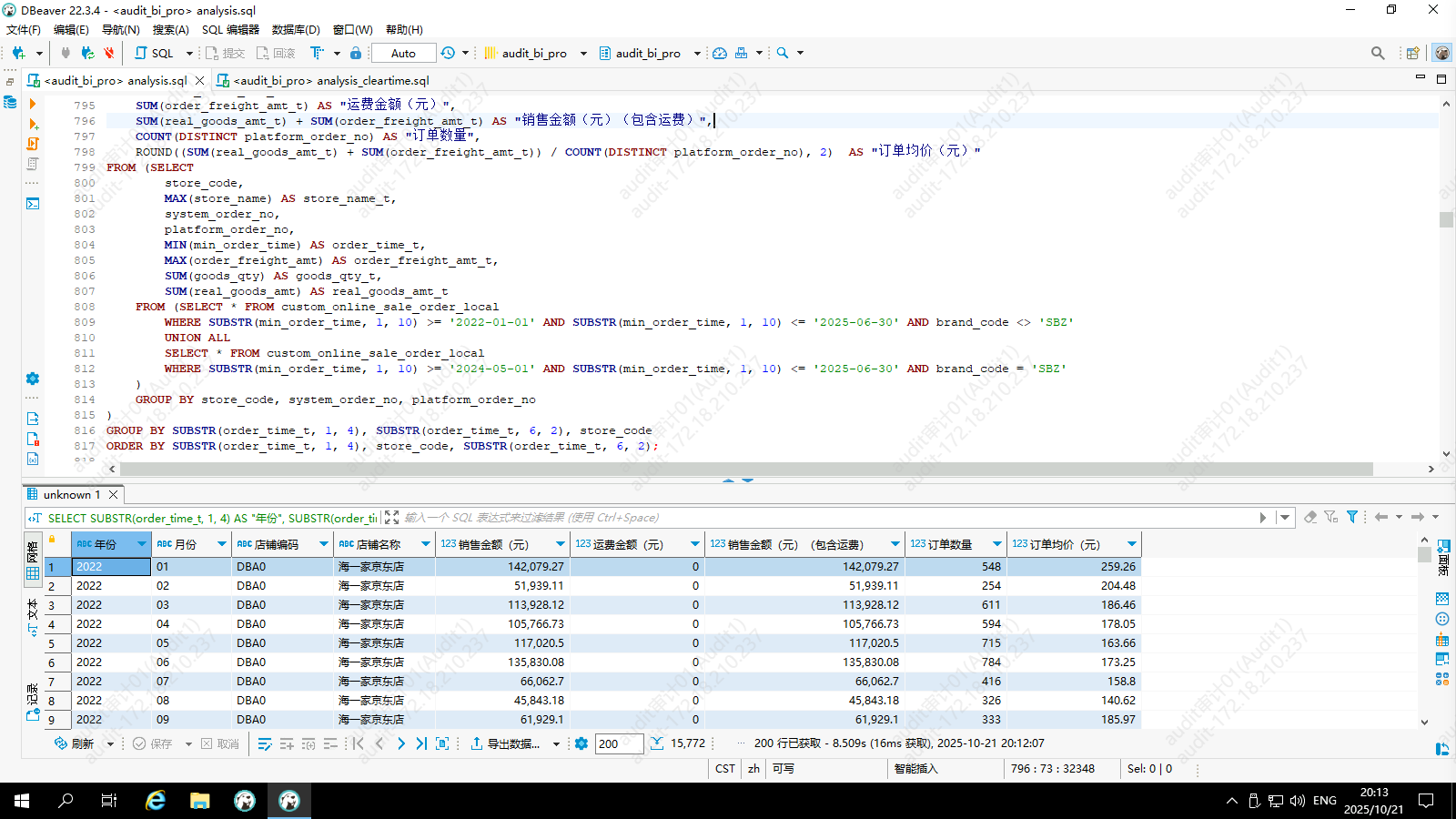
Task: Toggle the auto-commit lock icon
Action: [356, 53]
